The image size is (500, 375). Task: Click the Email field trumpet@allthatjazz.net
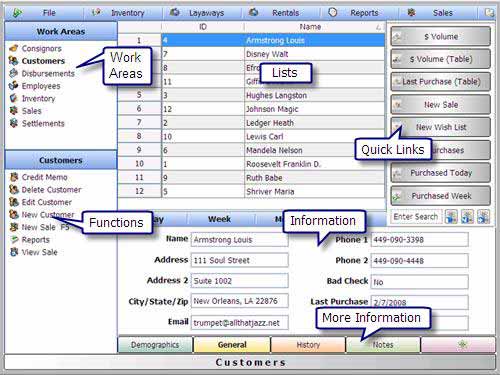239,323
